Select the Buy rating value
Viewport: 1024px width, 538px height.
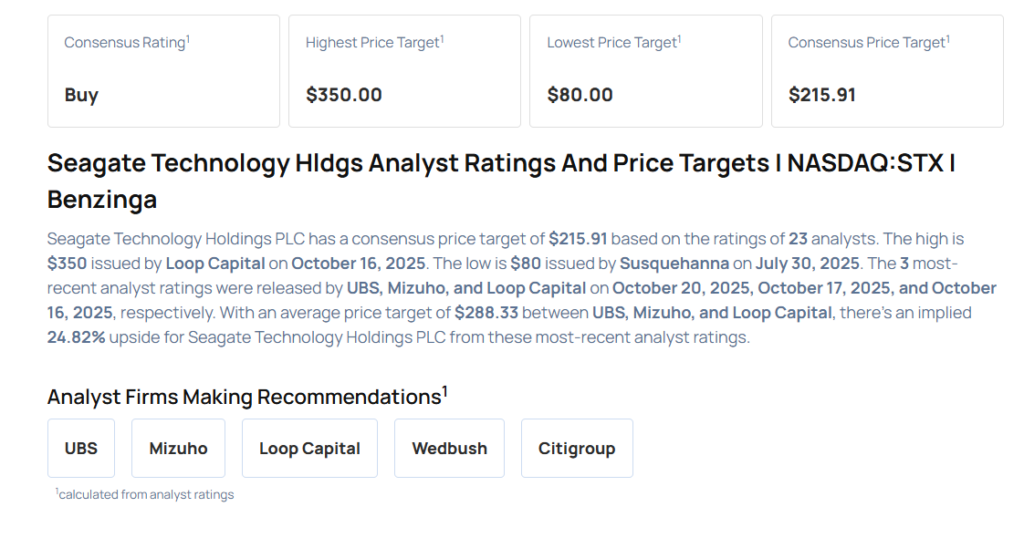[81, 95]
